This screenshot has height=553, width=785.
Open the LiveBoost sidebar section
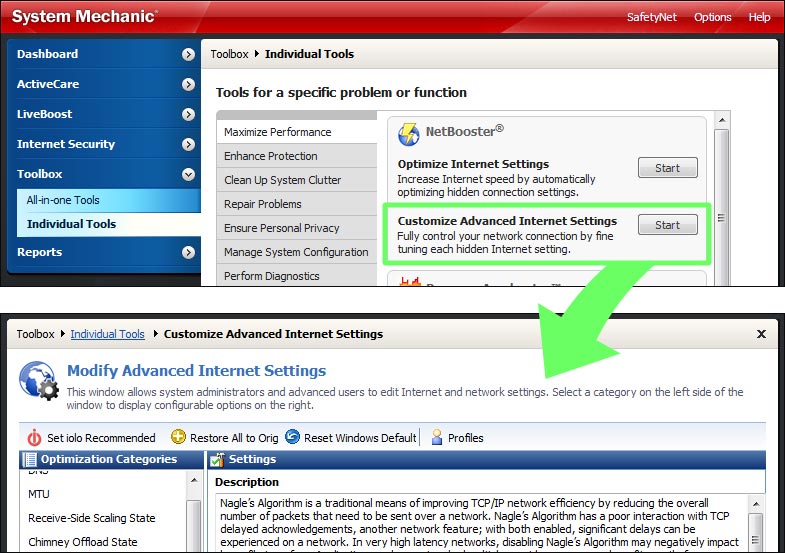(104, 114)
